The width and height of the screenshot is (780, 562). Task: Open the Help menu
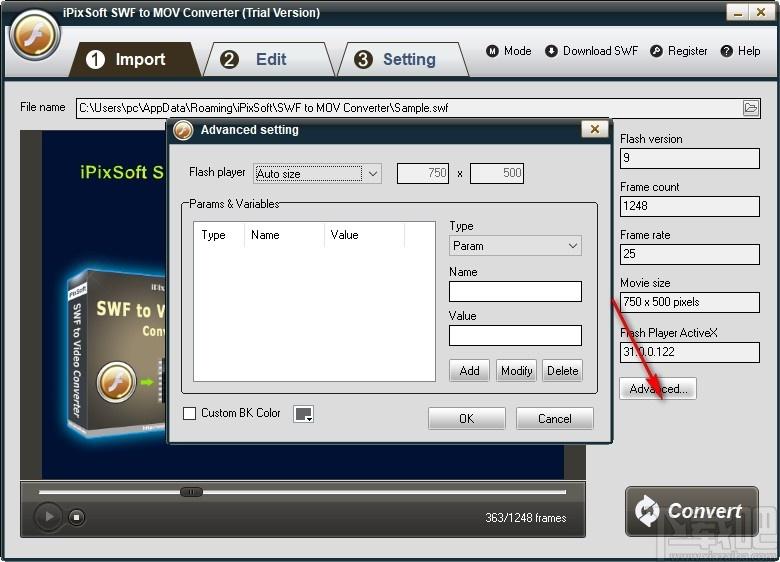pyautogui.click(x=740, y=51)
